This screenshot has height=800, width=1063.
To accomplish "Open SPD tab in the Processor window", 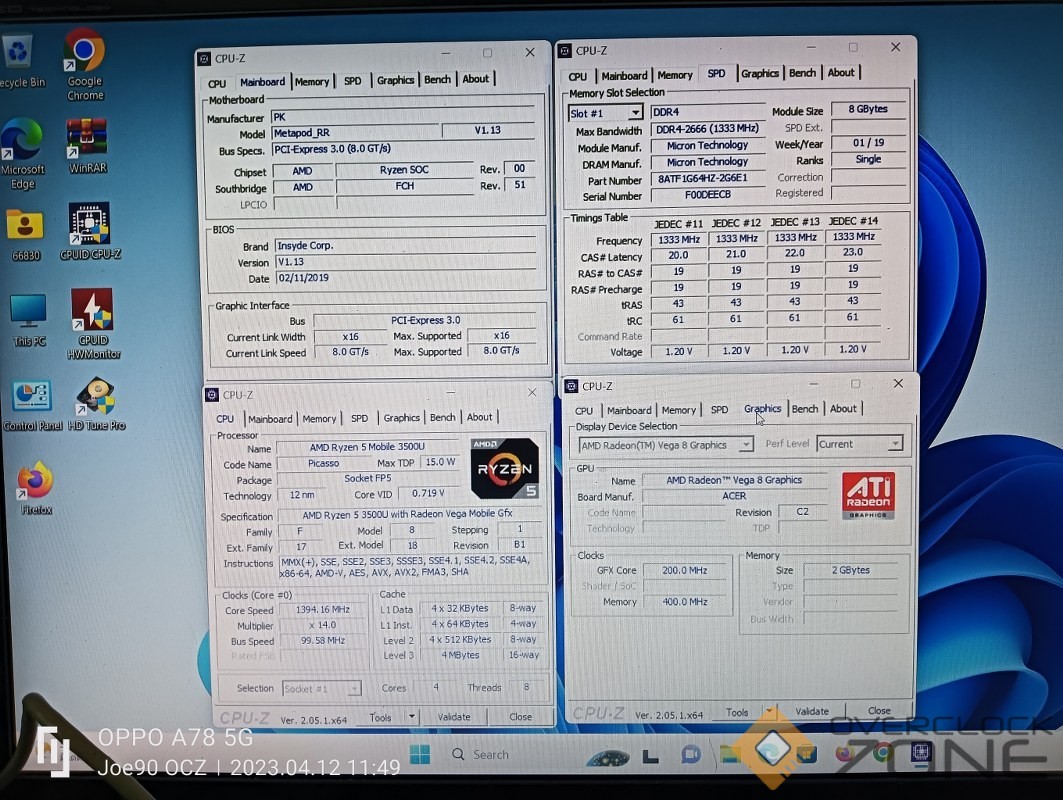I will (x=359, y=418).
